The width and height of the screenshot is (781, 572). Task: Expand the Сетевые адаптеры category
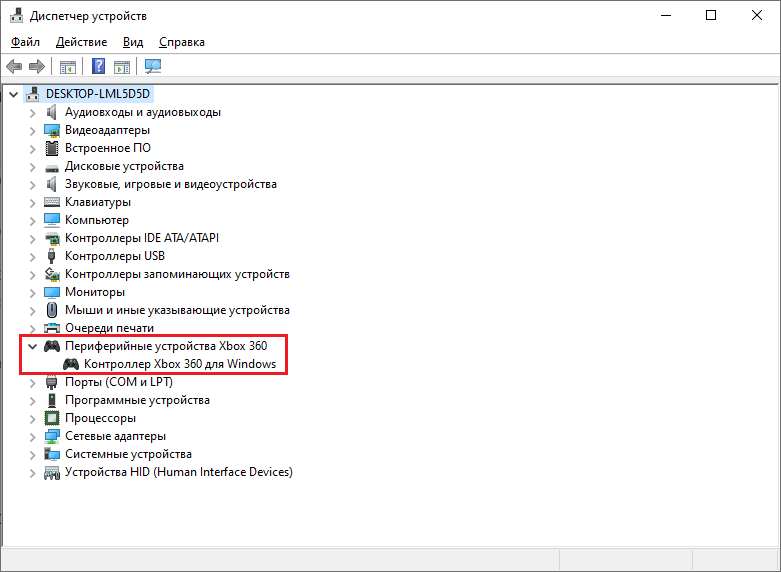[32, 436]
